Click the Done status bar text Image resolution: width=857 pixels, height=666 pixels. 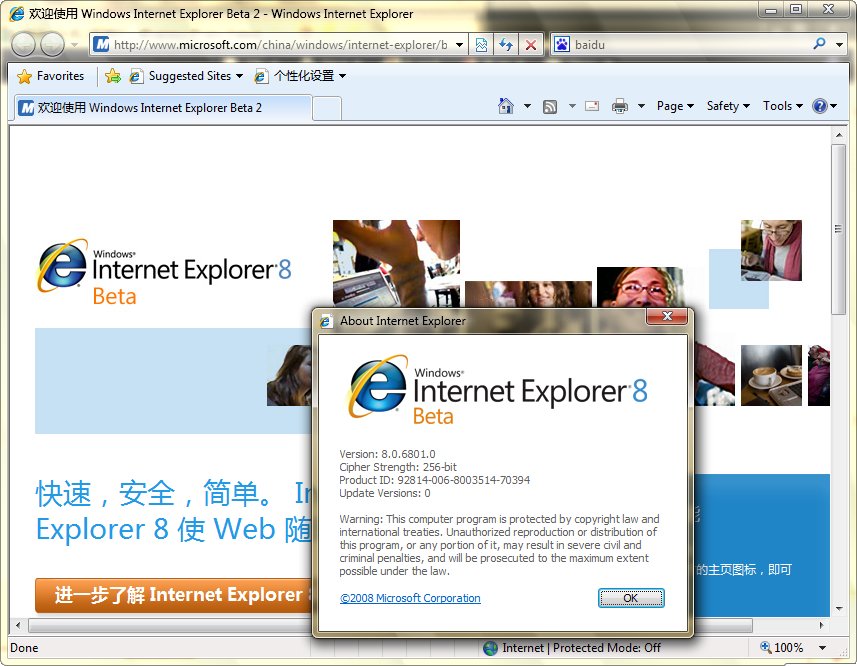point(24,648)
